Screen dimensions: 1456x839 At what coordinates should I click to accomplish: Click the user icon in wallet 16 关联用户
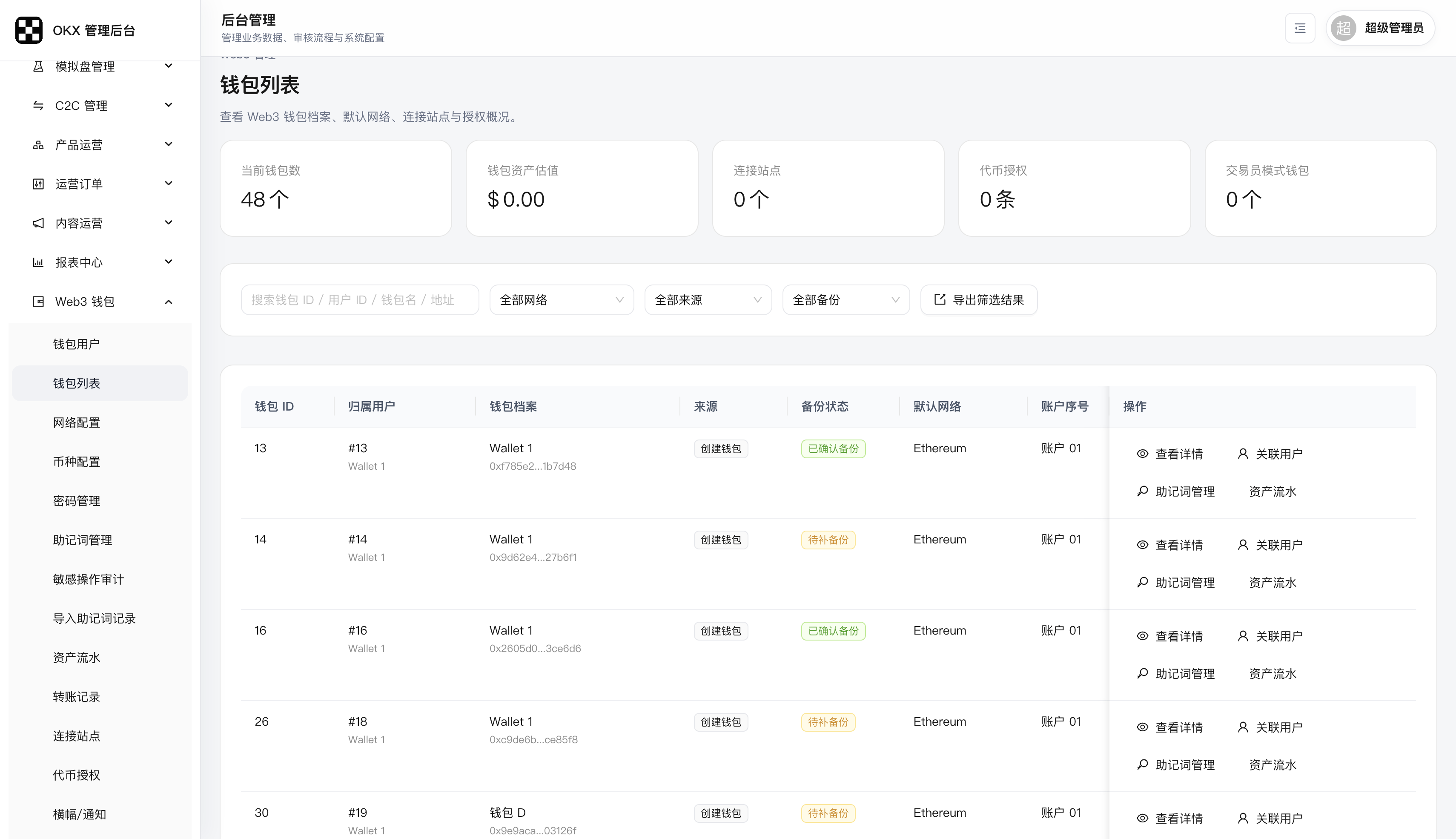tap(1243, 635)
